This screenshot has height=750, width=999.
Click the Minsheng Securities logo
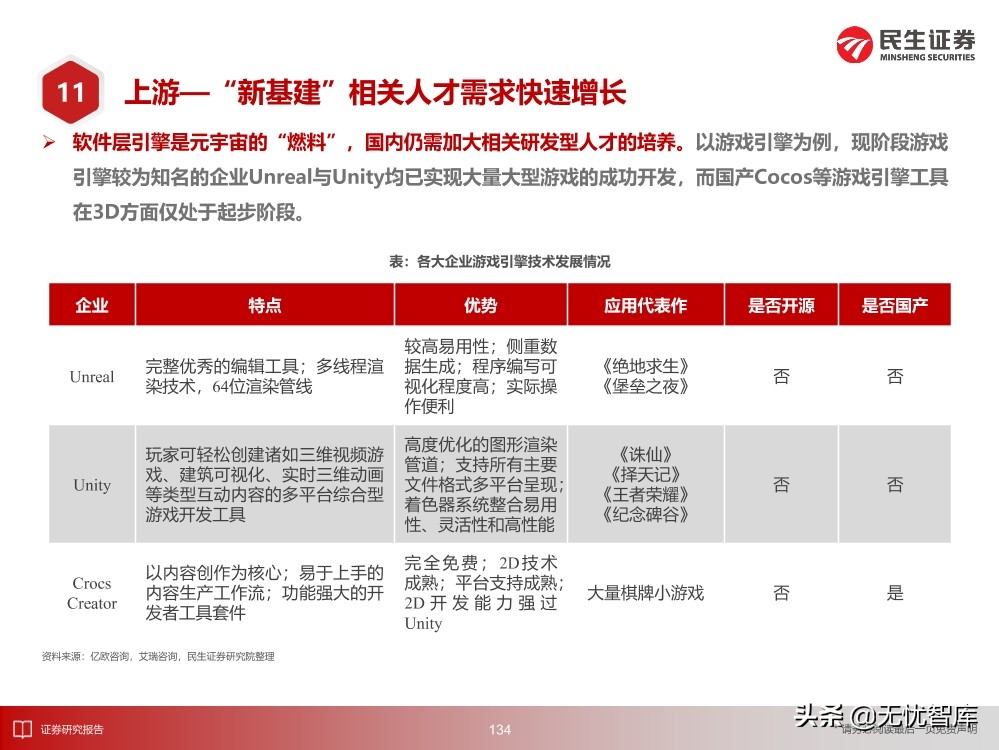click(x=905, y=45)
